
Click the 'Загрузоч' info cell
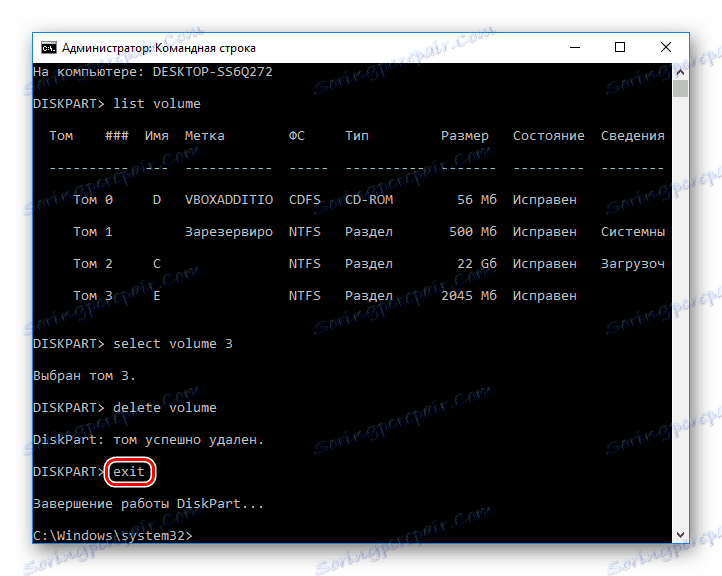[633, 264]
